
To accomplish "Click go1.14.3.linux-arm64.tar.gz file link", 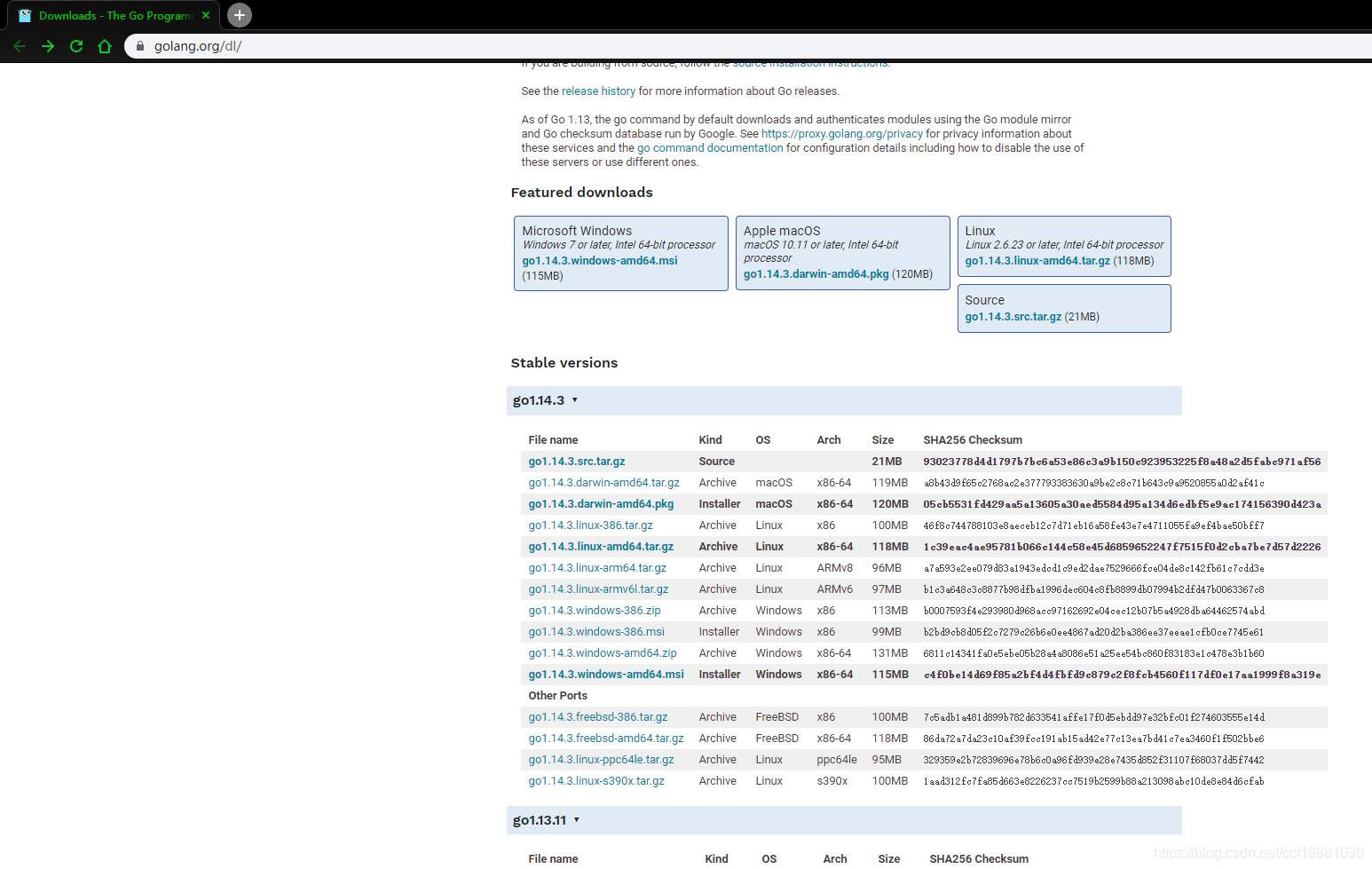I will pos(597,568).
